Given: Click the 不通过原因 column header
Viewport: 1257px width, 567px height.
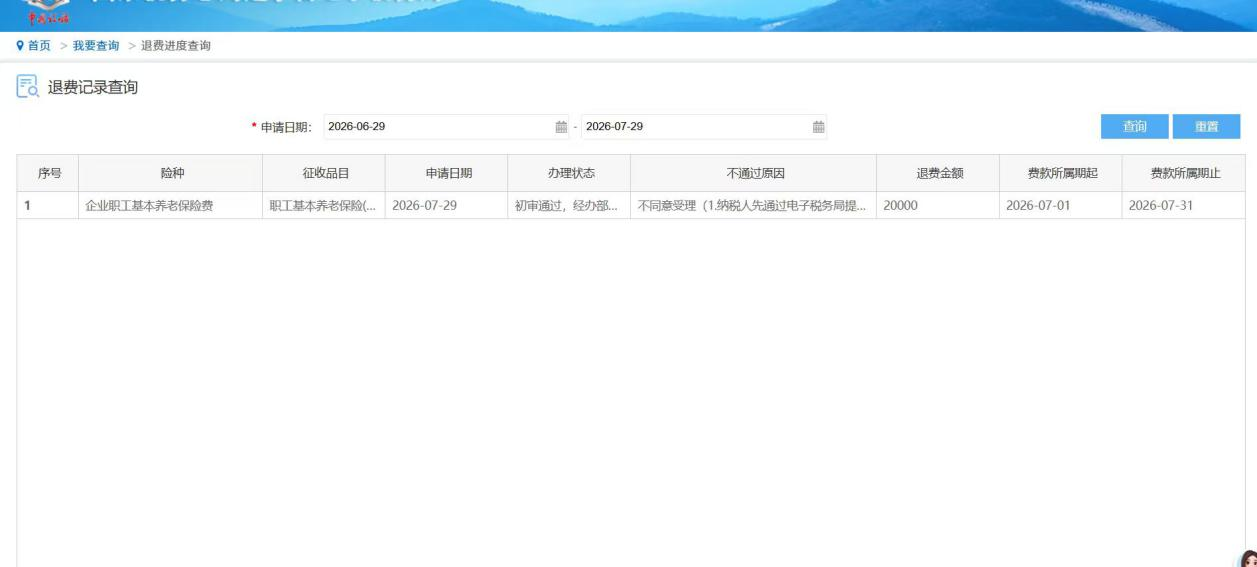Looking at the screenshot, I should point(754,173).
